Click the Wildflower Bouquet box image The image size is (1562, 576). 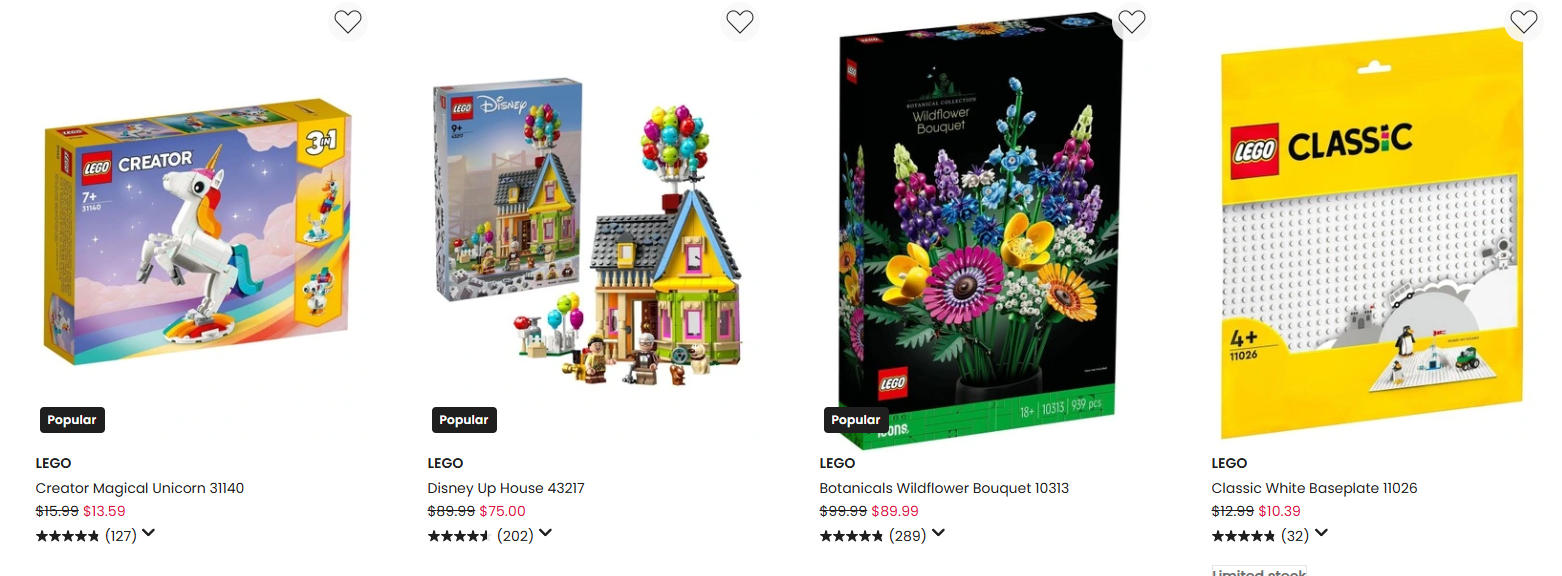[x=979, y=230]
